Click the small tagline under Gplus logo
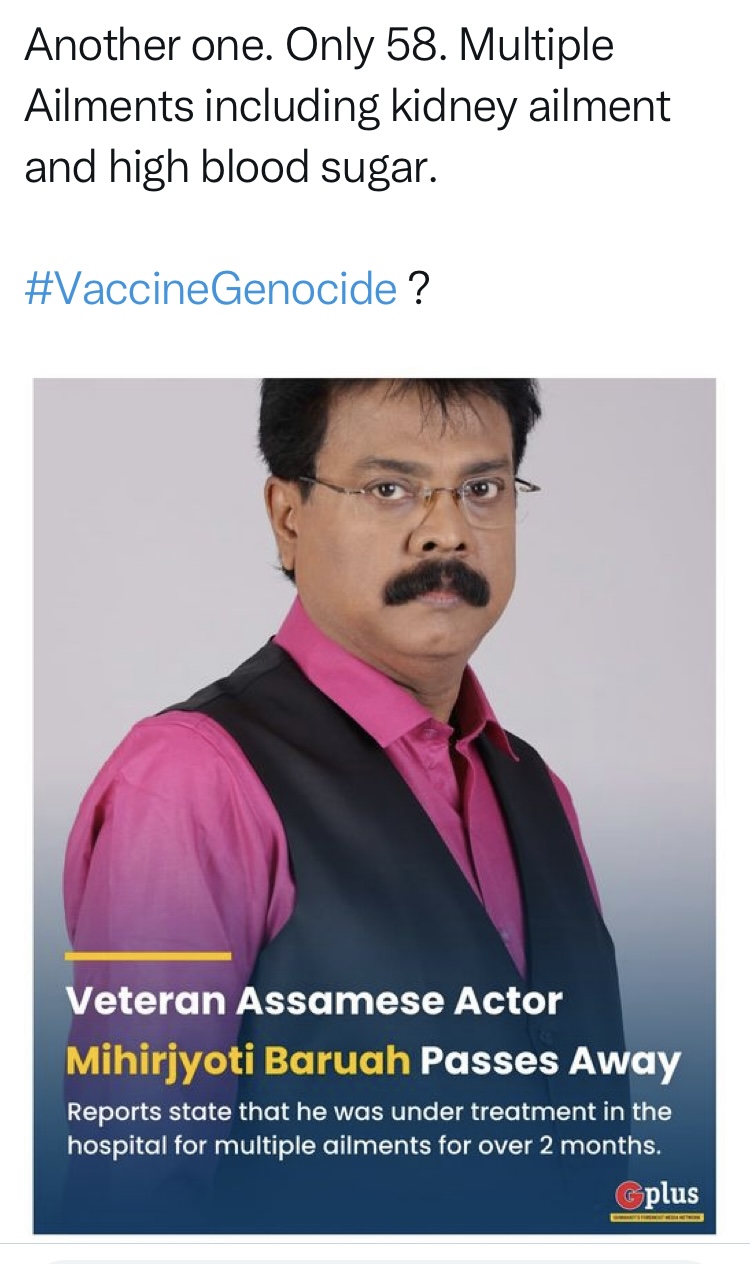The height and width of the screenshot is (1264, 750). (x=658, y=1217)
